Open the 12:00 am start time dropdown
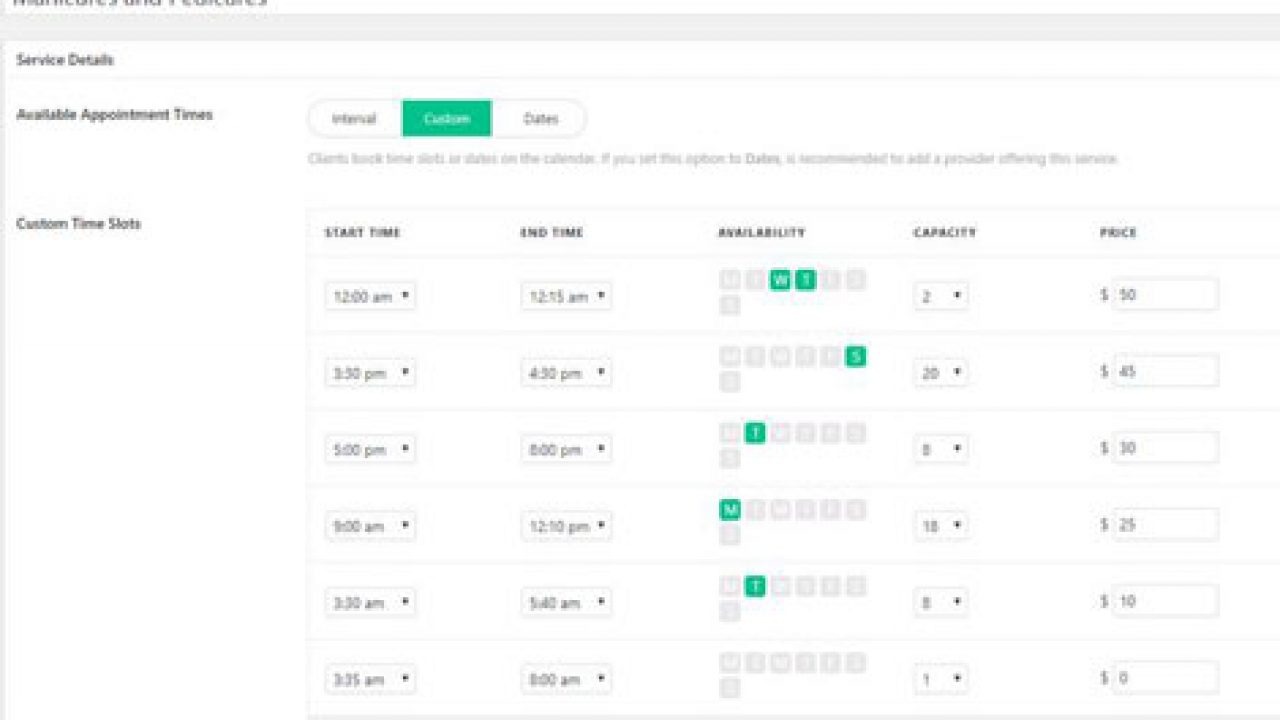1280x720 pixels. point(370,296)
